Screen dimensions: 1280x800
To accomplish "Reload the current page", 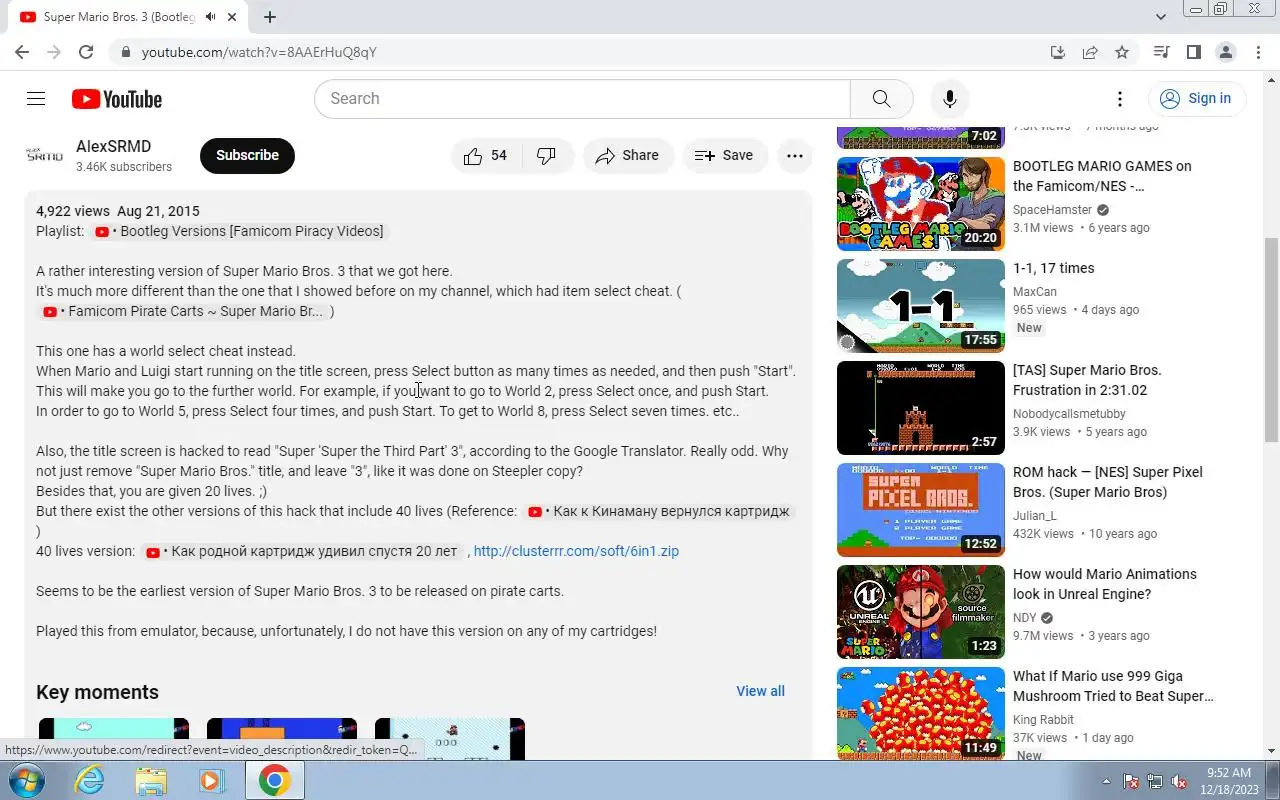I will click(x=86, y=52).
